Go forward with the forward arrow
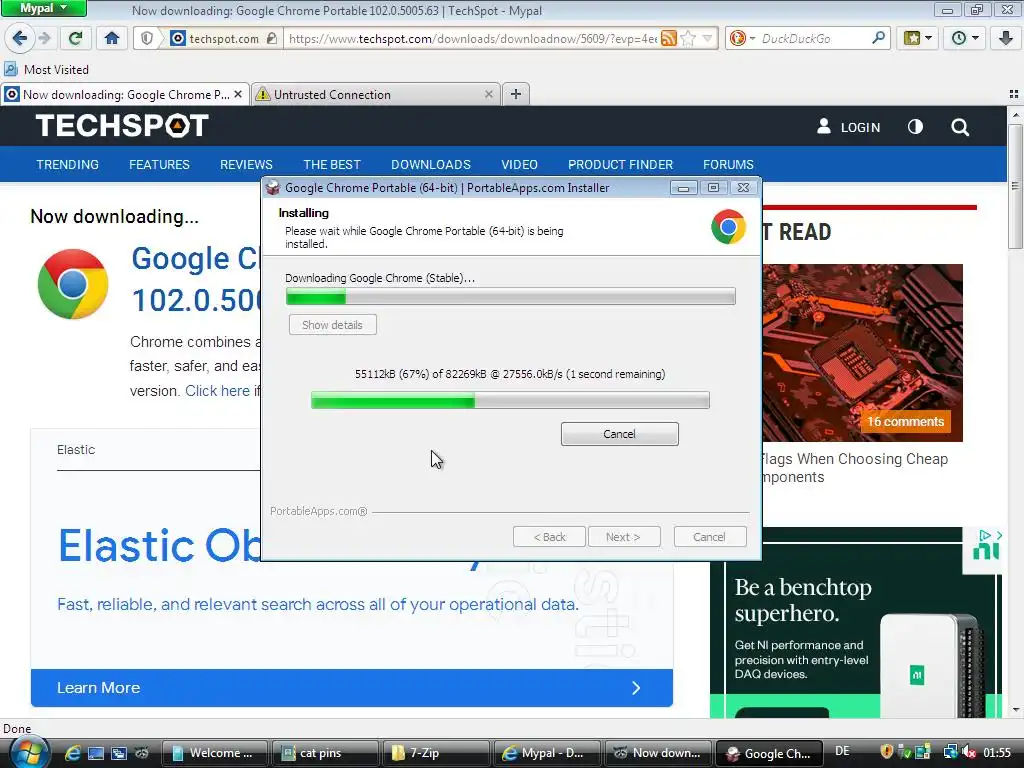Viewport: 1024px width, 768px height. 44,38
